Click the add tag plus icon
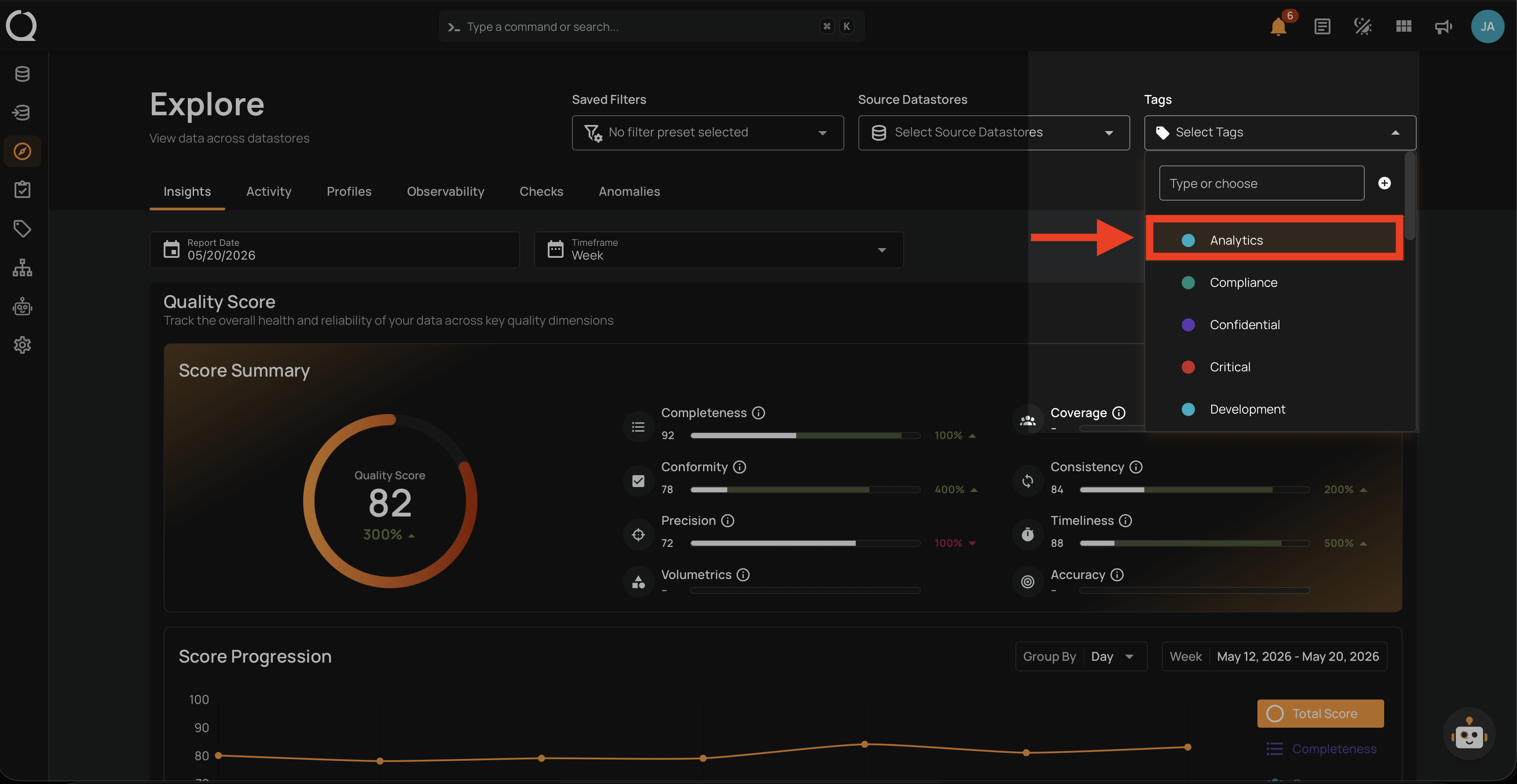The height and width of the screenshot is (784, 1517). coord(1385,183)
